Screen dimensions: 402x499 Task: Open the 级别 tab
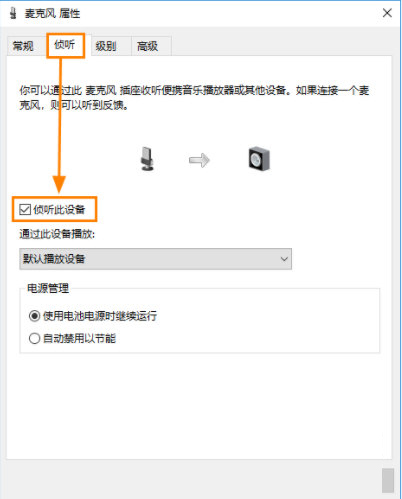106,46
